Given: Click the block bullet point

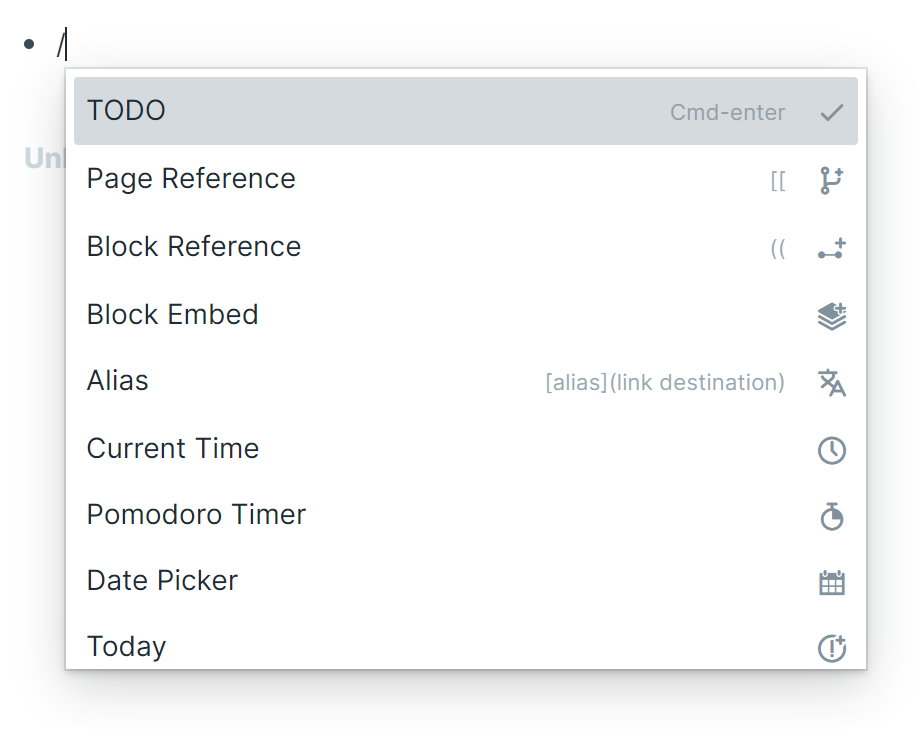Looking at the screenshot, I should point(29,44).
